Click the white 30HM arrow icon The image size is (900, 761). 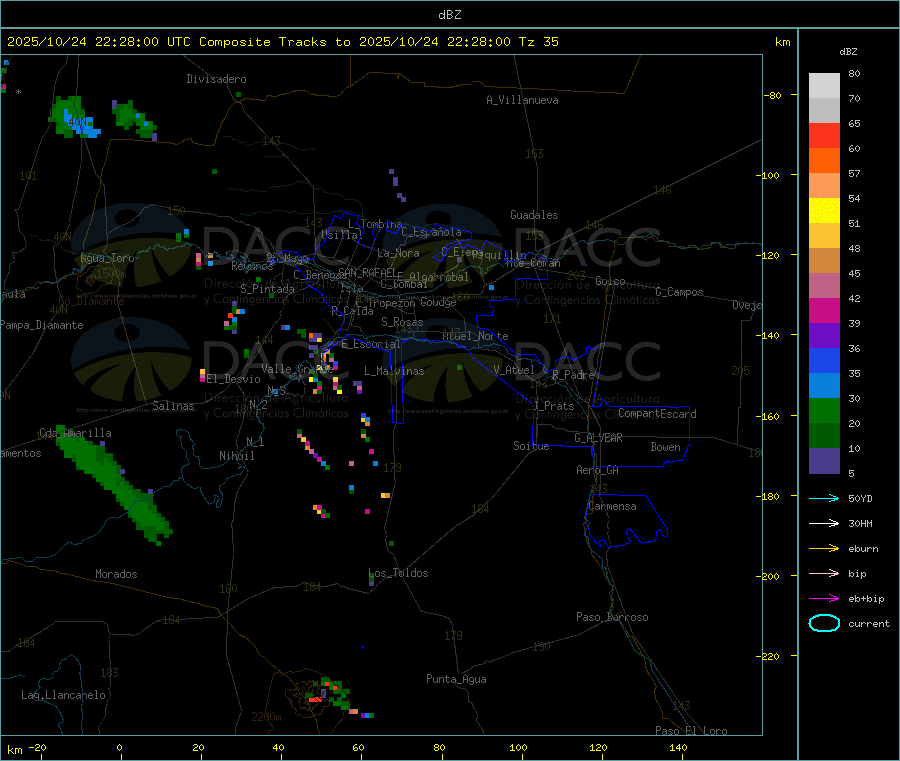click(x=824, y=523)
